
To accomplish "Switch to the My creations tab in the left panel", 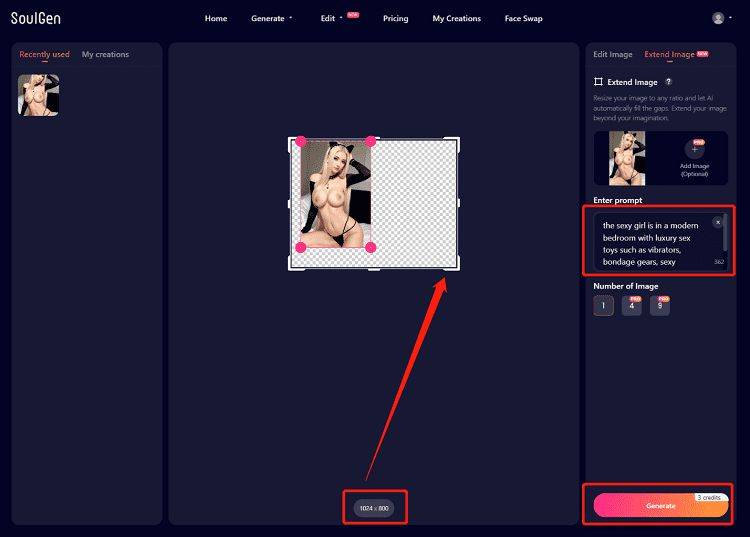I will [x=105, y=54].
